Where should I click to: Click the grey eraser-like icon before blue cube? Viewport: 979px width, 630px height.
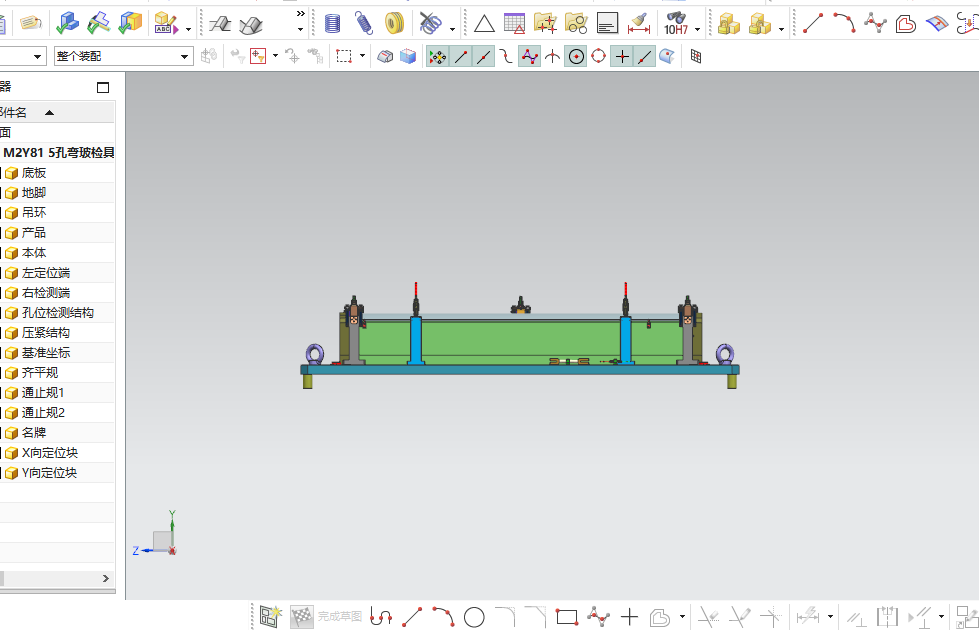coord(385,56)
